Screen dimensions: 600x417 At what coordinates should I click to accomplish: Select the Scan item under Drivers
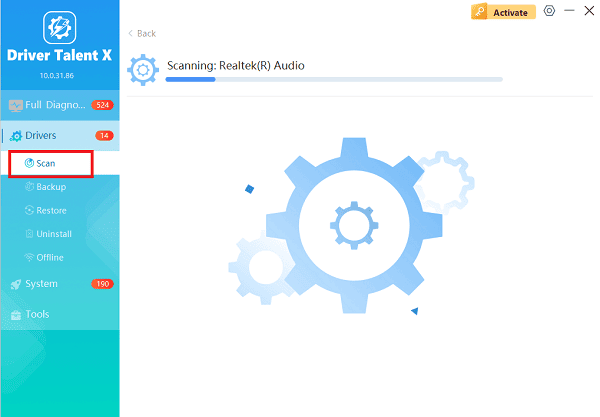(45, 162)
